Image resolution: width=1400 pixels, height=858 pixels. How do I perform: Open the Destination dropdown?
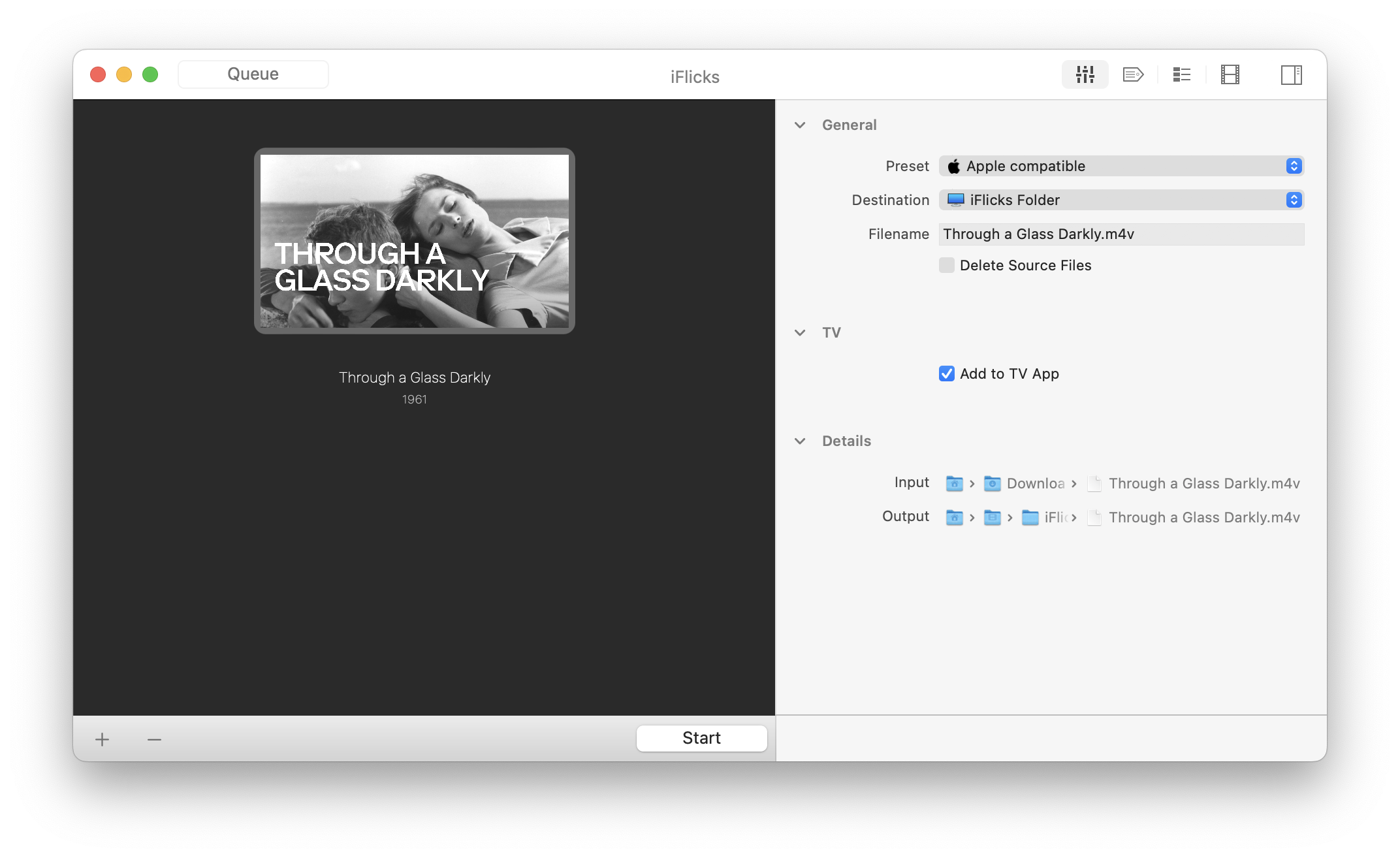pos(1121,200)
